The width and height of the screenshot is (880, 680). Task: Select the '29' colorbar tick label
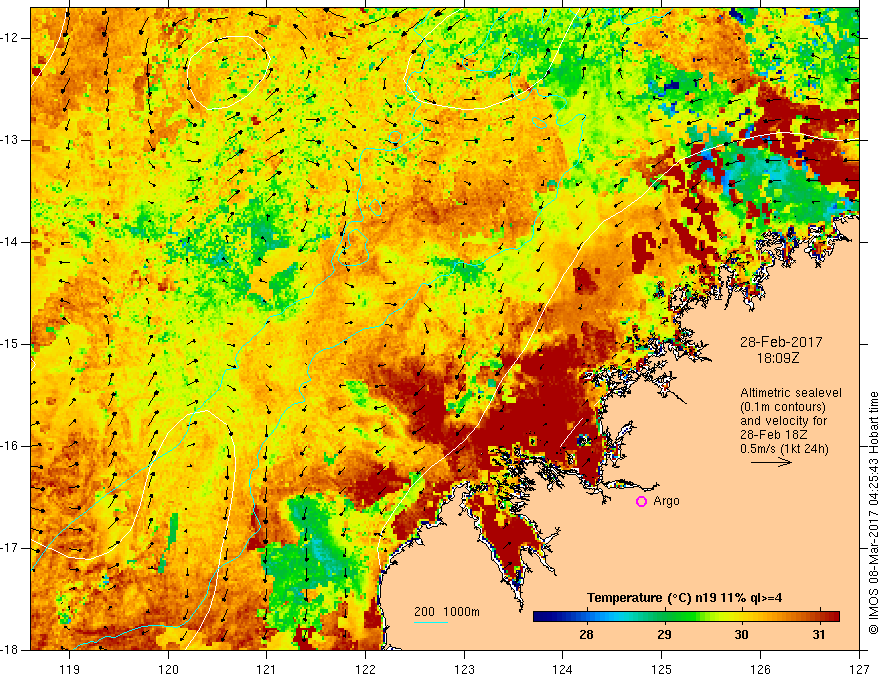664,635
